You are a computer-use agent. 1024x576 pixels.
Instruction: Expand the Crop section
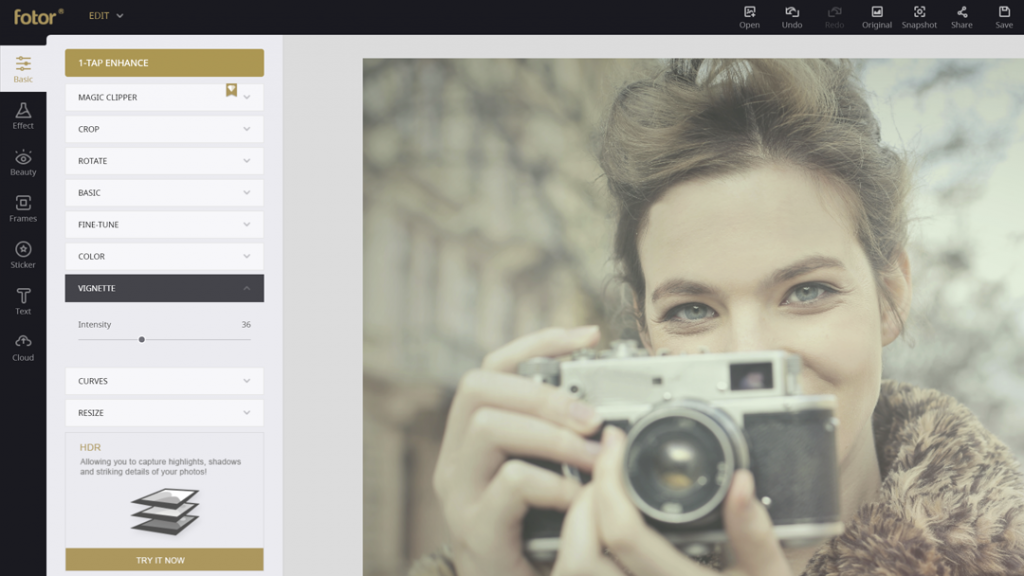tap(164, 129)
